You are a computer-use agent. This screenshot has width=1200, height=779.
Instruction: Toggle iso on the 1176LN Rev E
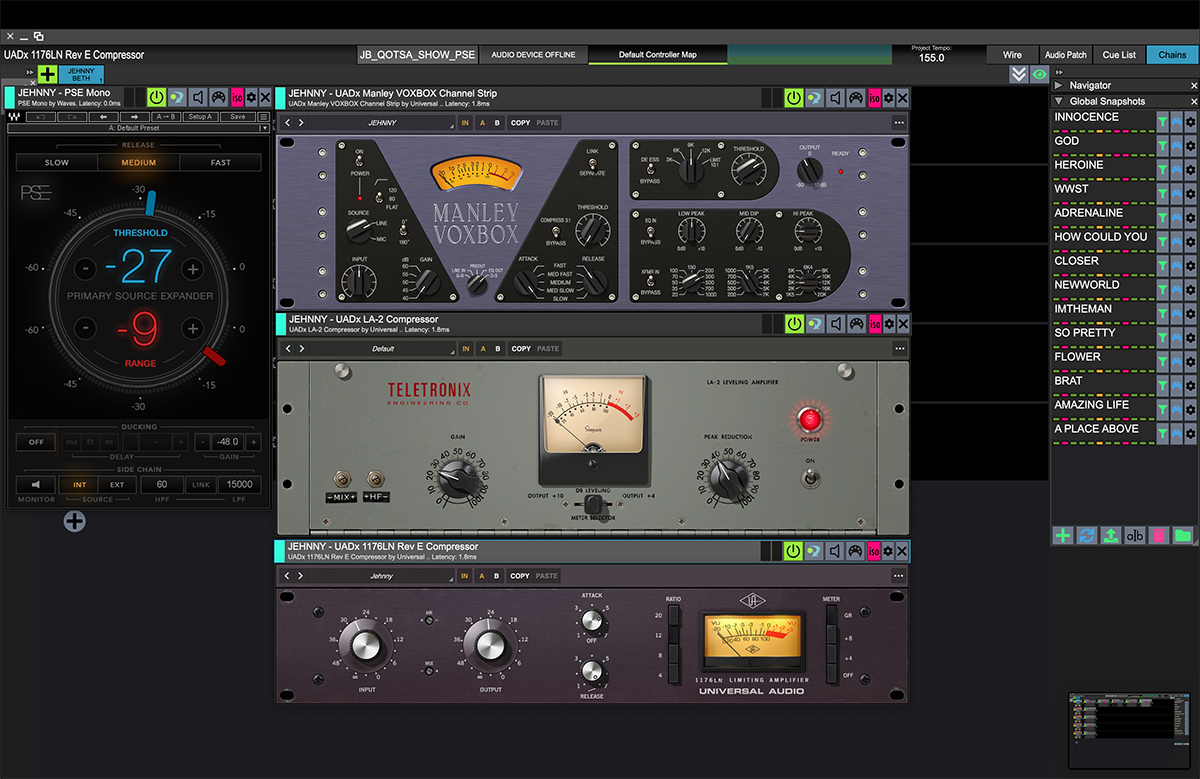coord(875,551)
